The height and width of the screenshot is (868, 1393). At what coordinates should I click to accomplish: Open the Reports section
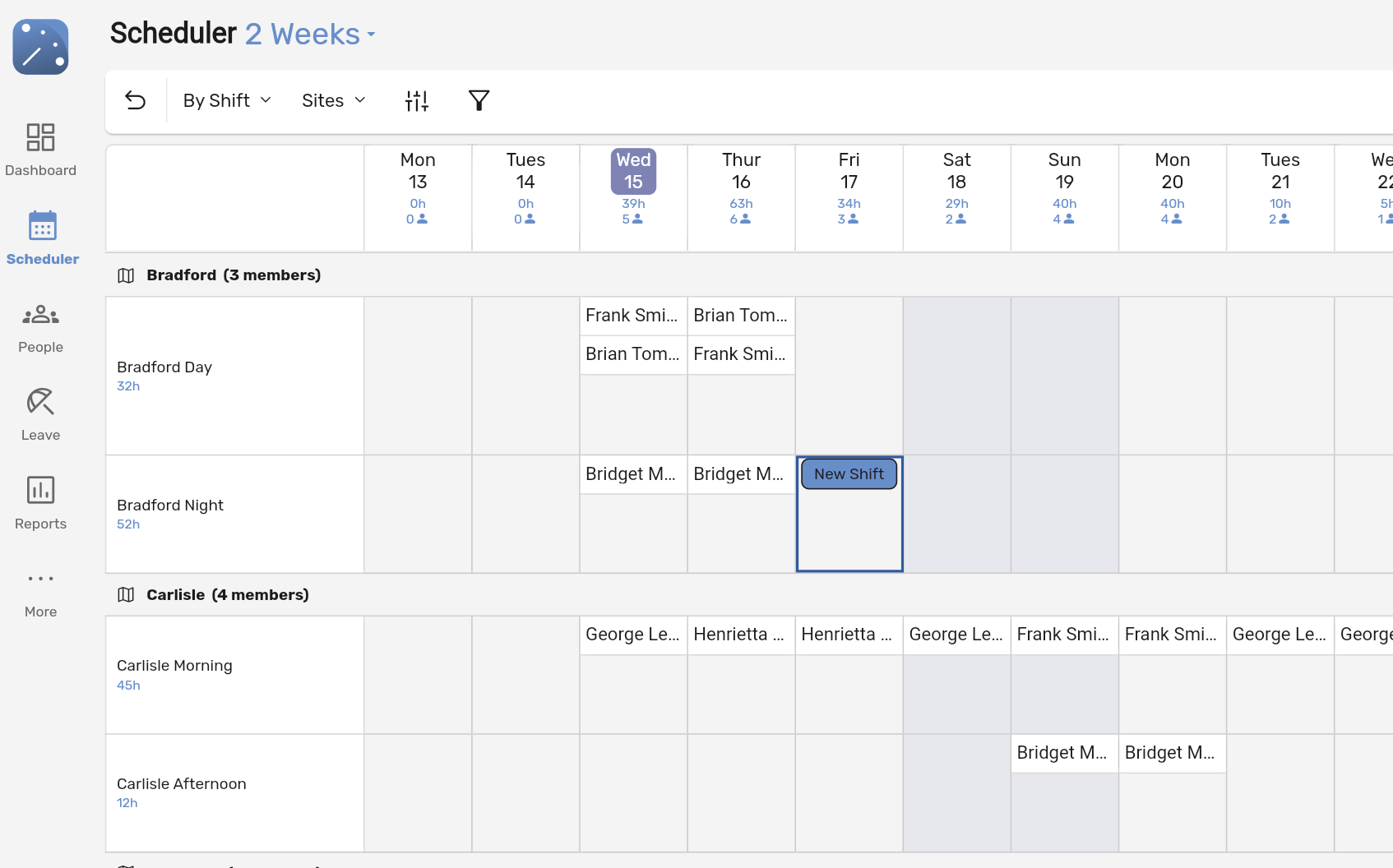click(40, 503)
